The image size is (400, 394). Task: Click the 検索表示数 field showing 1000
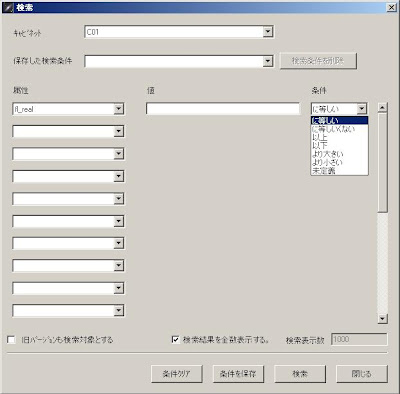(x=359, y=339)
